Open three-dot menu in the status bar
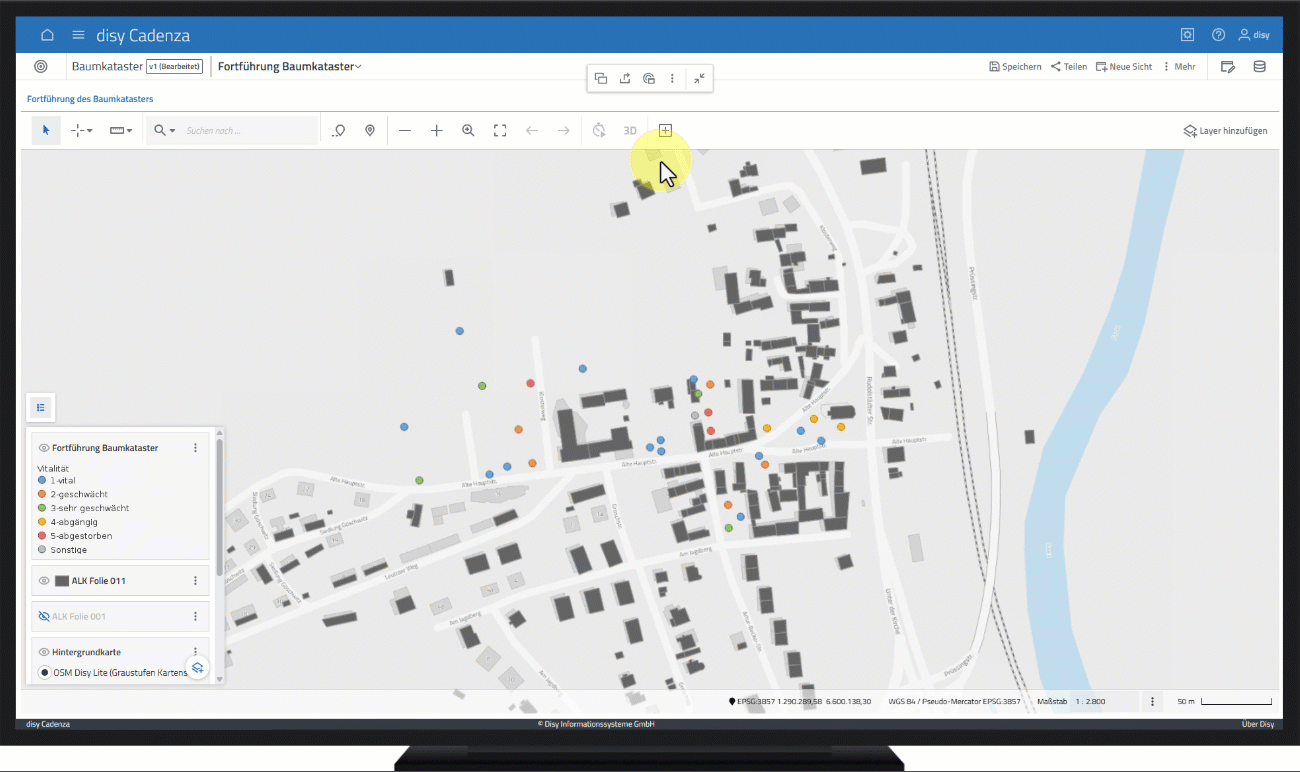This screenshot has width=1300, height=772. click(x=1153, y=702)
